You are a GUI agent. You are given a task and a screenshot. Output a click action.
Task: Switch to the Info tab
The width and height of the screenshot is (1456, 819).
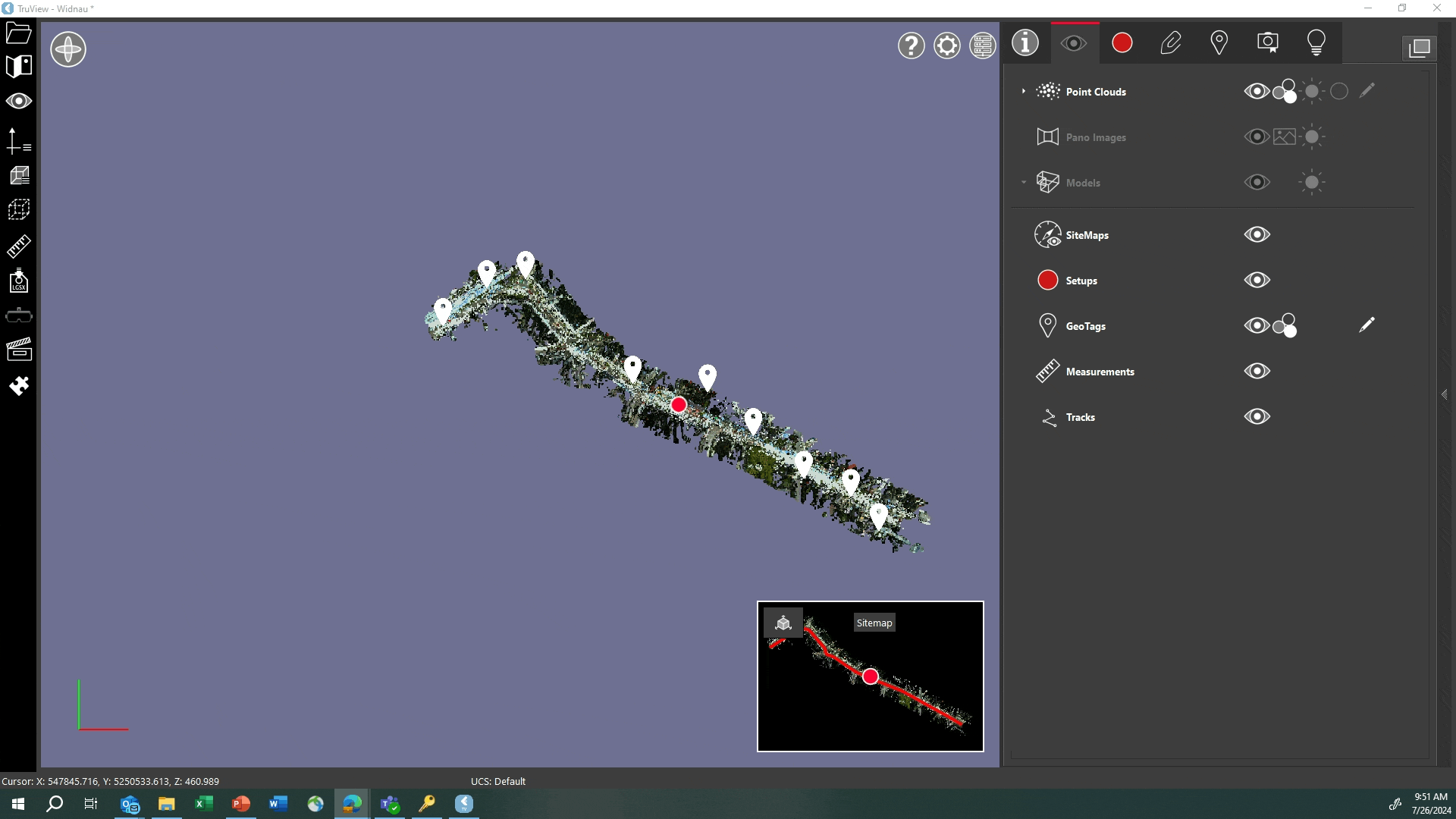[x=1025, y=43]
